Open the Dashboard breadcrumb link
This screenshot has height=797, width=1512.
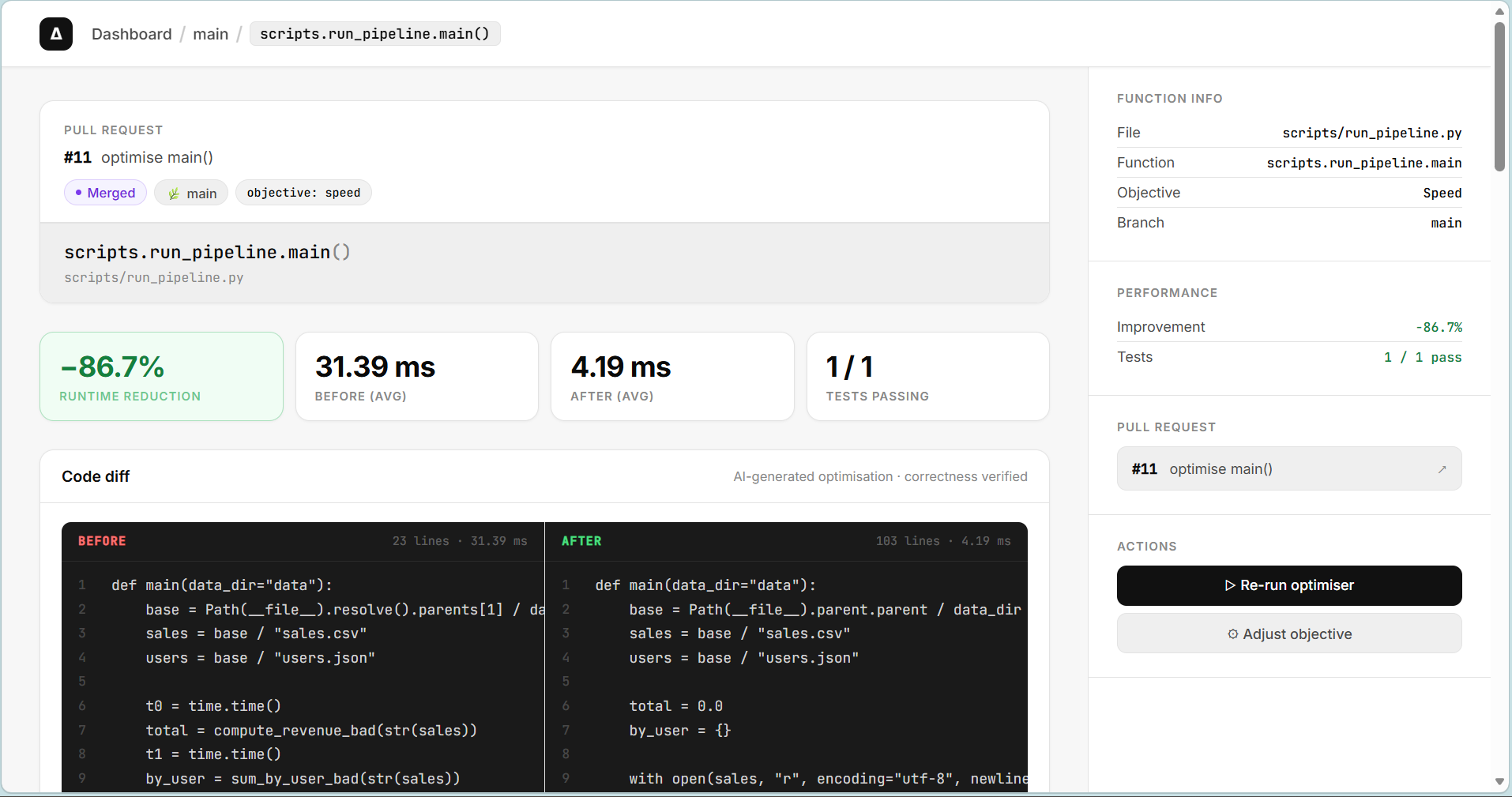131,34
